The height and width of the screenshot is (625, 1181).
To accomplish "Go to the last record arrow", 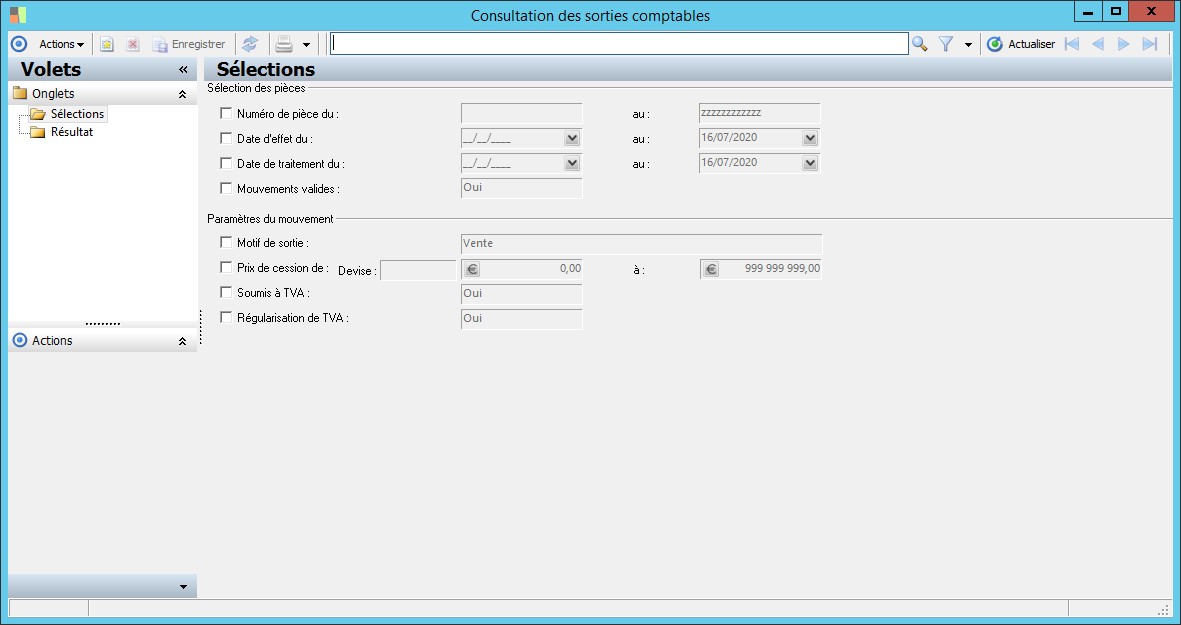I will tap(1149, 44).
